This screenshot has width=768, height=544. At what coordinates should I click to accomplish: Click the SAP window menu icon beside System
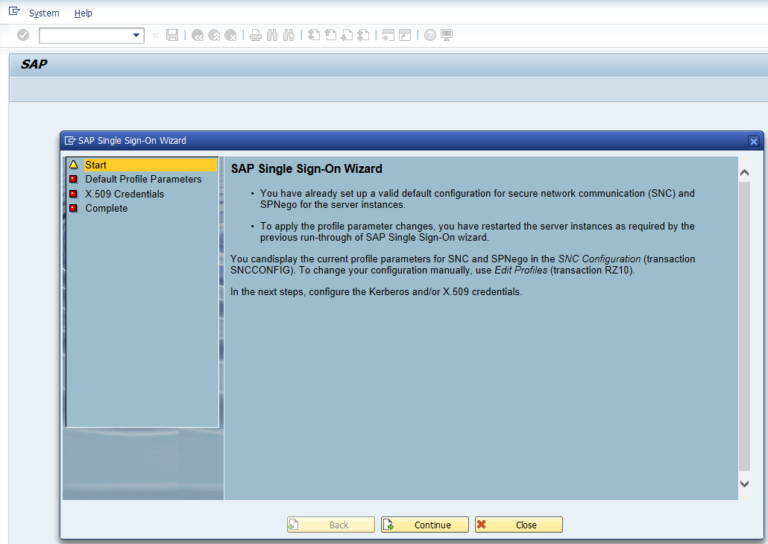point(14,11)
